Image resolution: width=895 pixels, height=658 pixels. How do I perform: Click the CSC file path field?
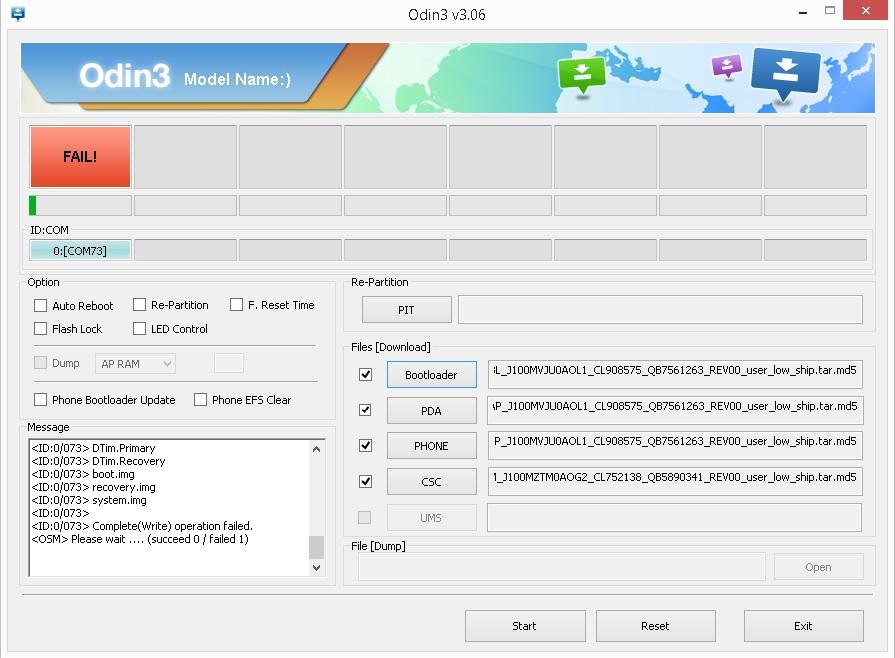675,482
